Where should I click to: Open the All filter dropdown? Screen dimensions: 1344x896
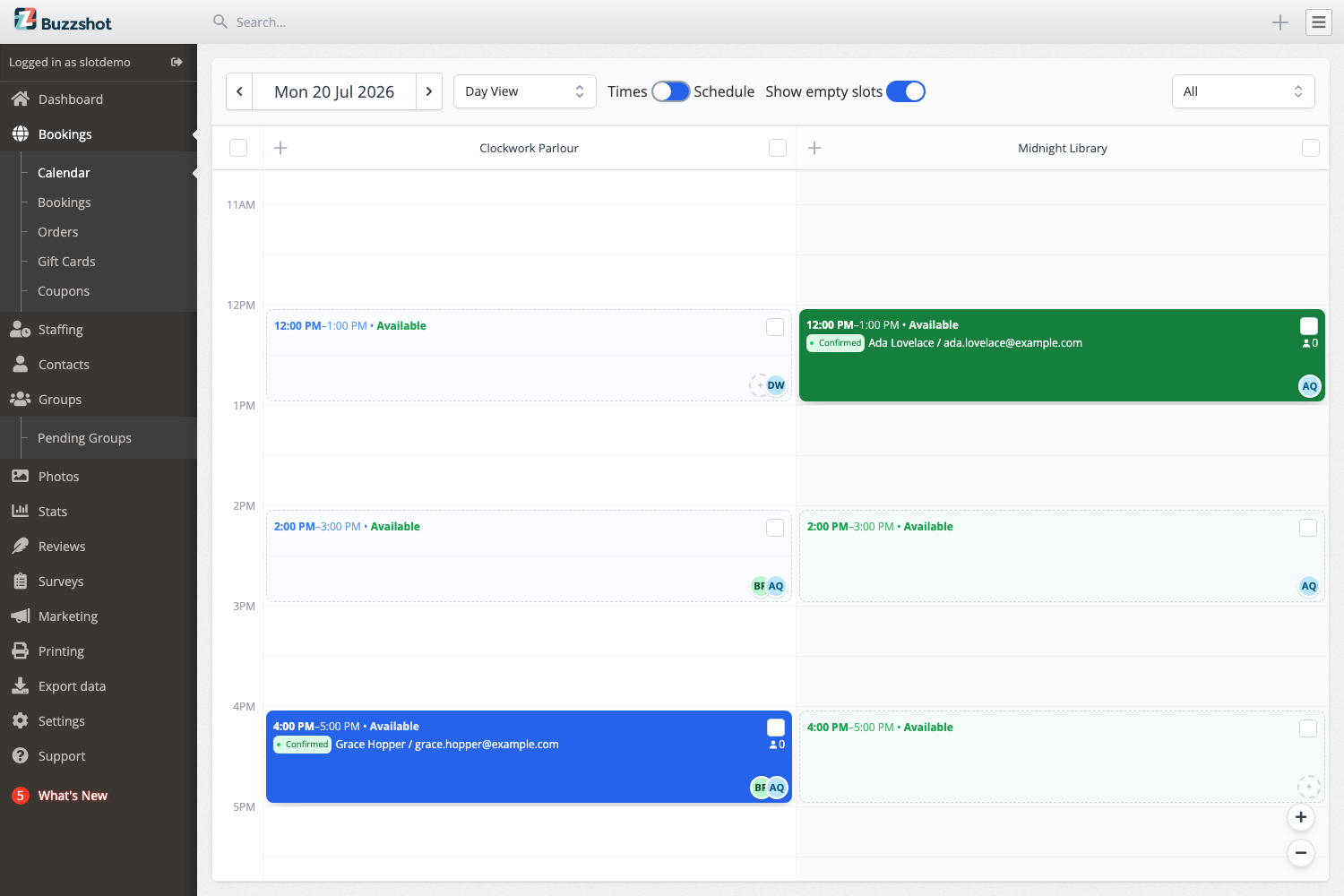point(1244,91)
